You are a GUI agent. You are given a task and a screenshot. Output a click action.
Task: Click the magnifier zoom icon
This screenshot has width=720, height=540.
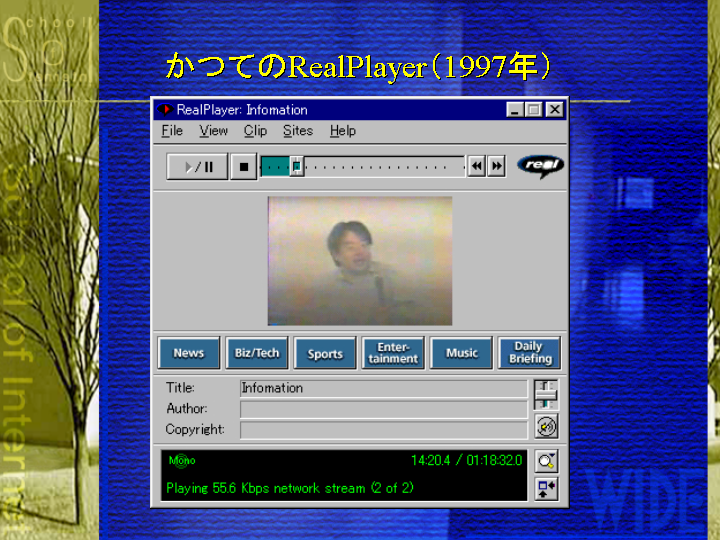point(546,461)
